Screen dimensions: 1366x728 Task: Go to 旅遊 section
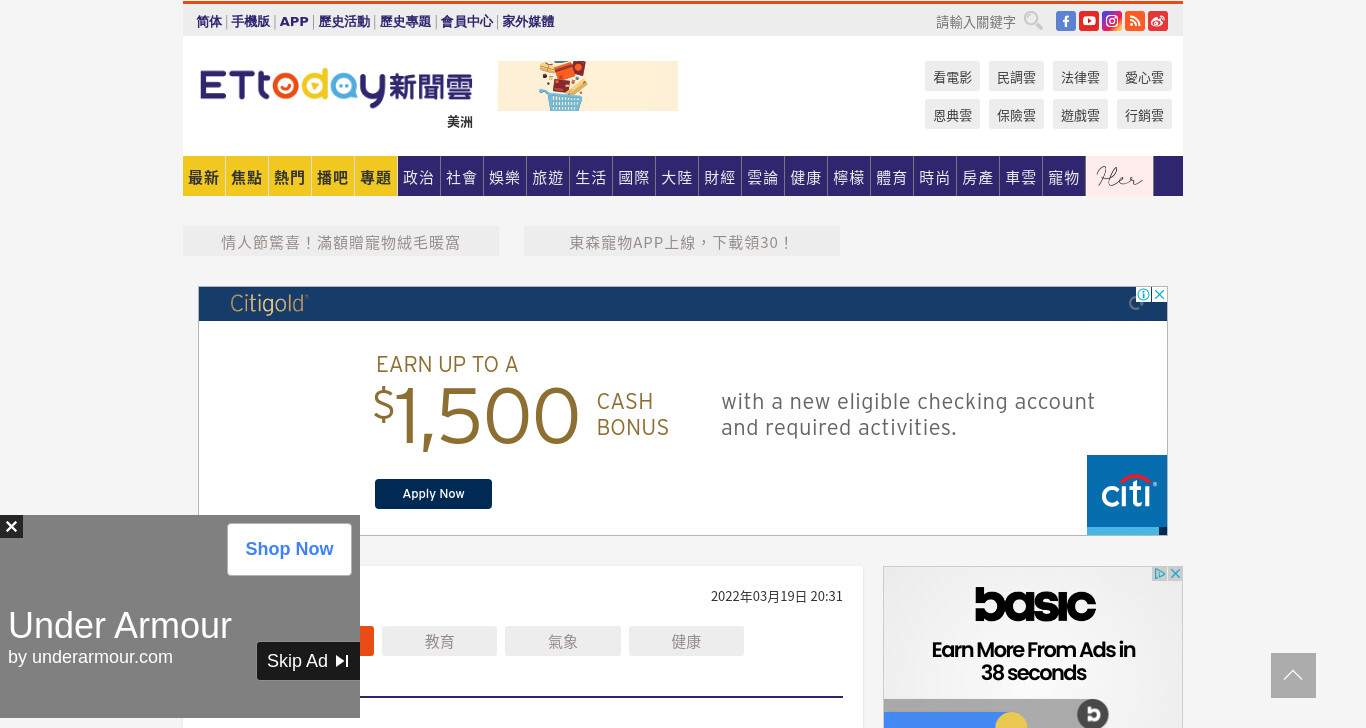tap(548, 176)
